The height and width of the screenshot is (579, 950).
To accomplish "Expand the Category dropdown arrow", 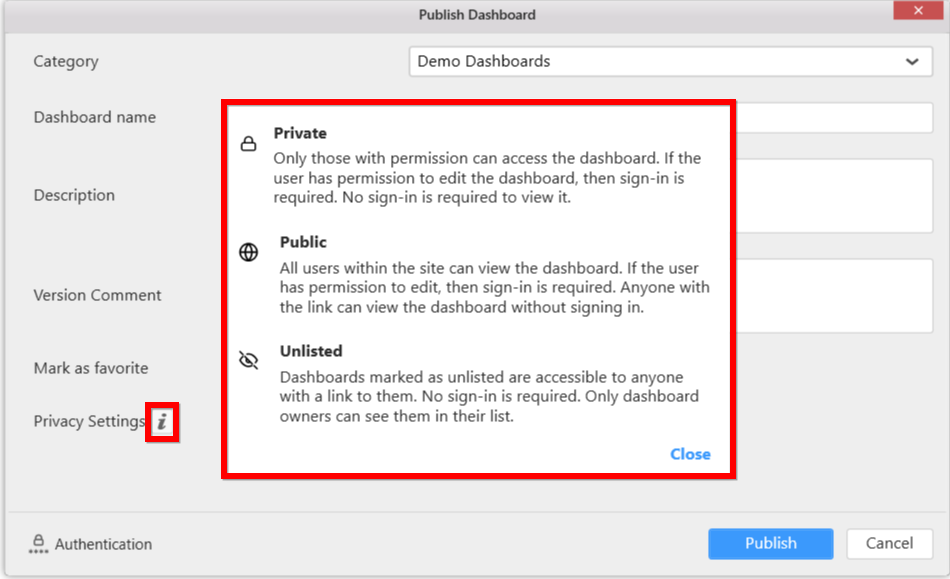I will point(912,62).
